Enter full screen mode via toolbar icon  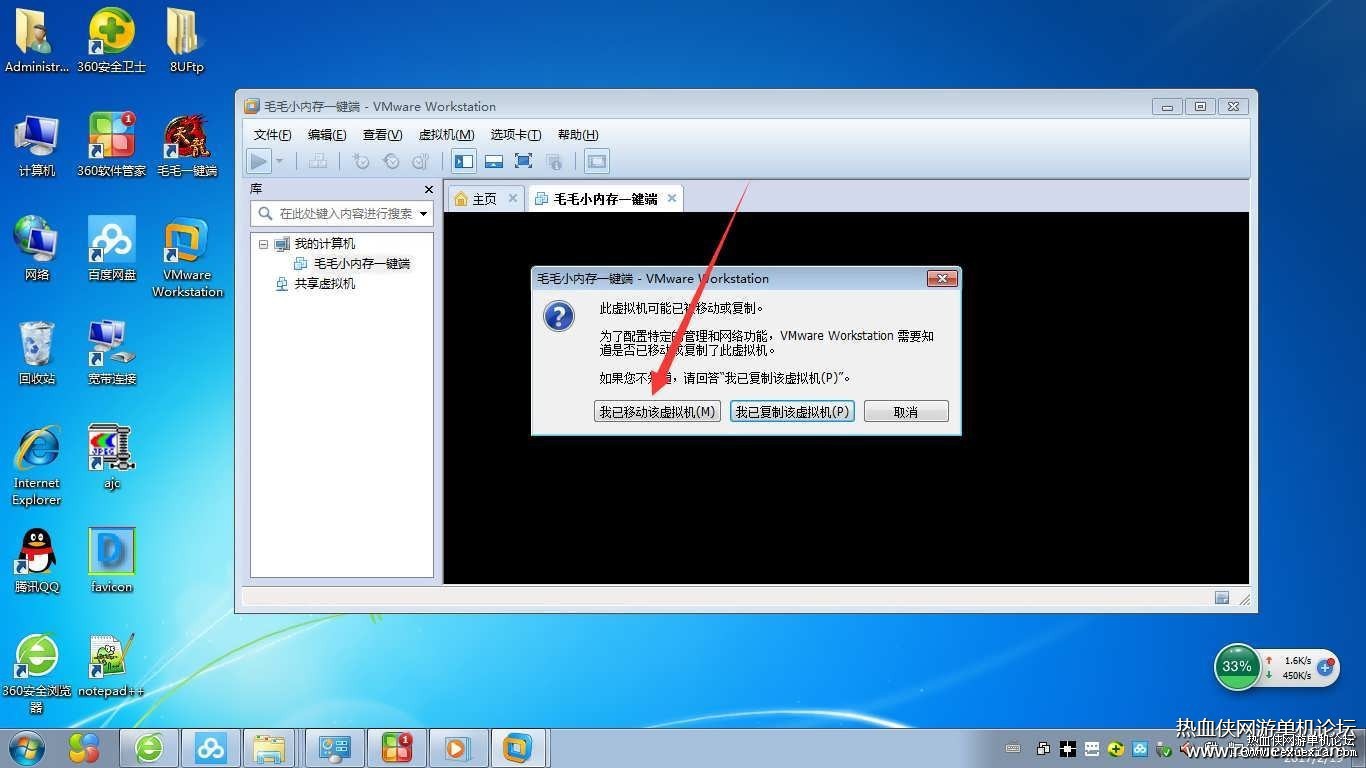[523, 161]
